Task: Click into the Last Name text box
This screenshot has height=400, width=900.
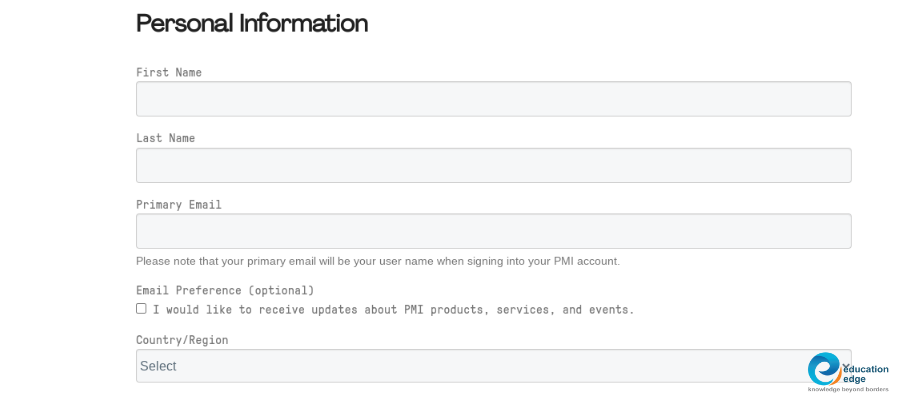Action: (493, 165)
